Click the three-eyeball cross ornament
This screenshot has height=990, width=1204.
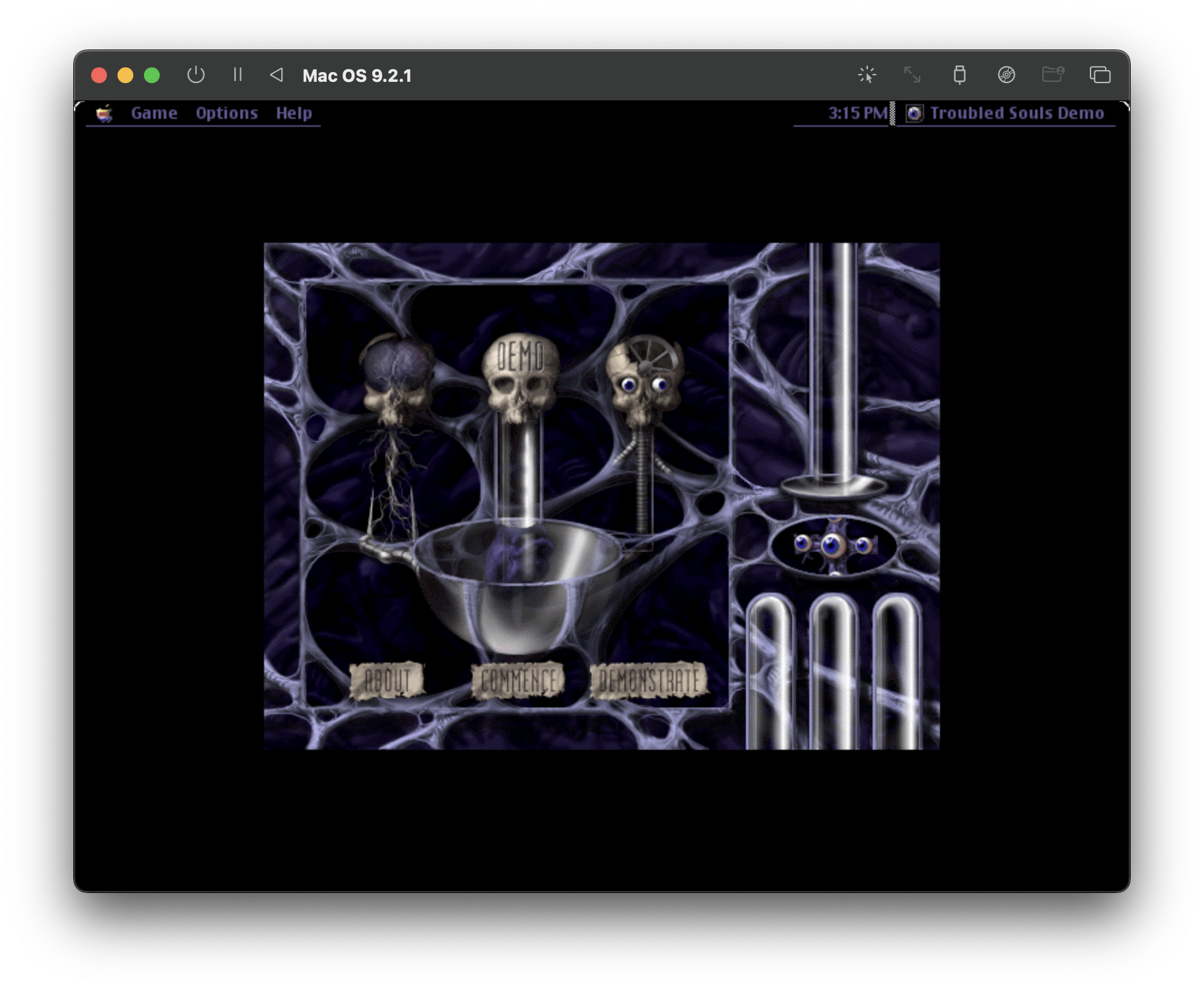pos(833,546)
